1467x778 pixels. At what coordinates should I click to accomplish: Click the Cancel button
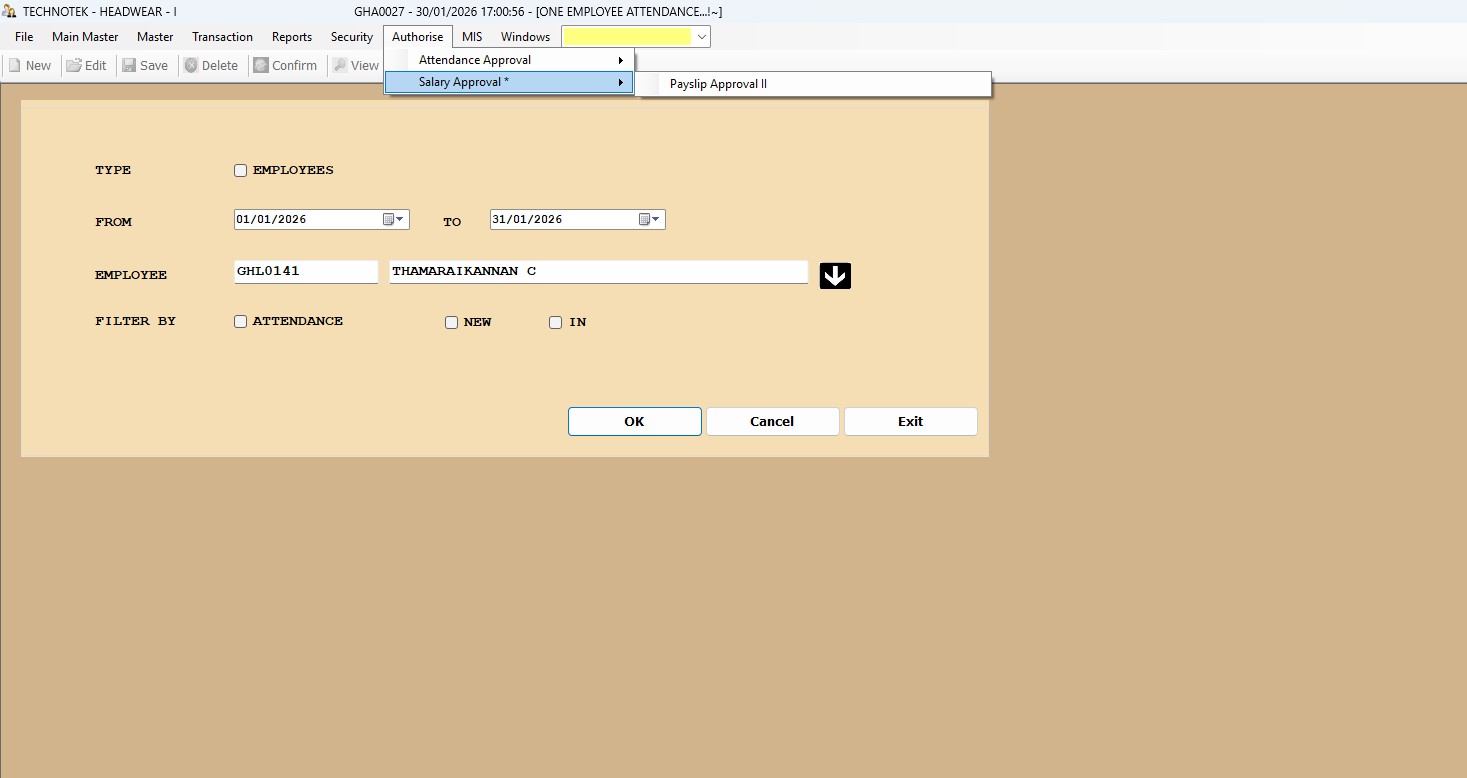click(x=772, y=422)
